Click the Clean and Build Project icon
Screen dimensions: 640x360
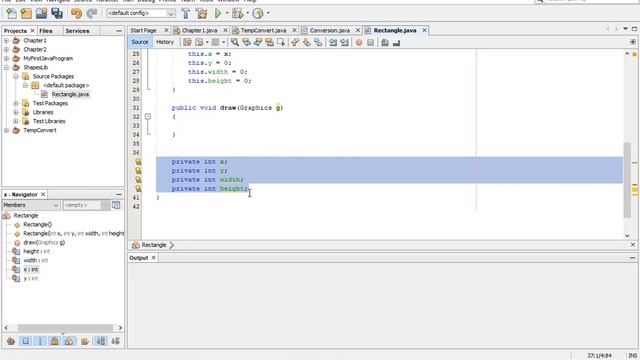[x=201, y=13]
